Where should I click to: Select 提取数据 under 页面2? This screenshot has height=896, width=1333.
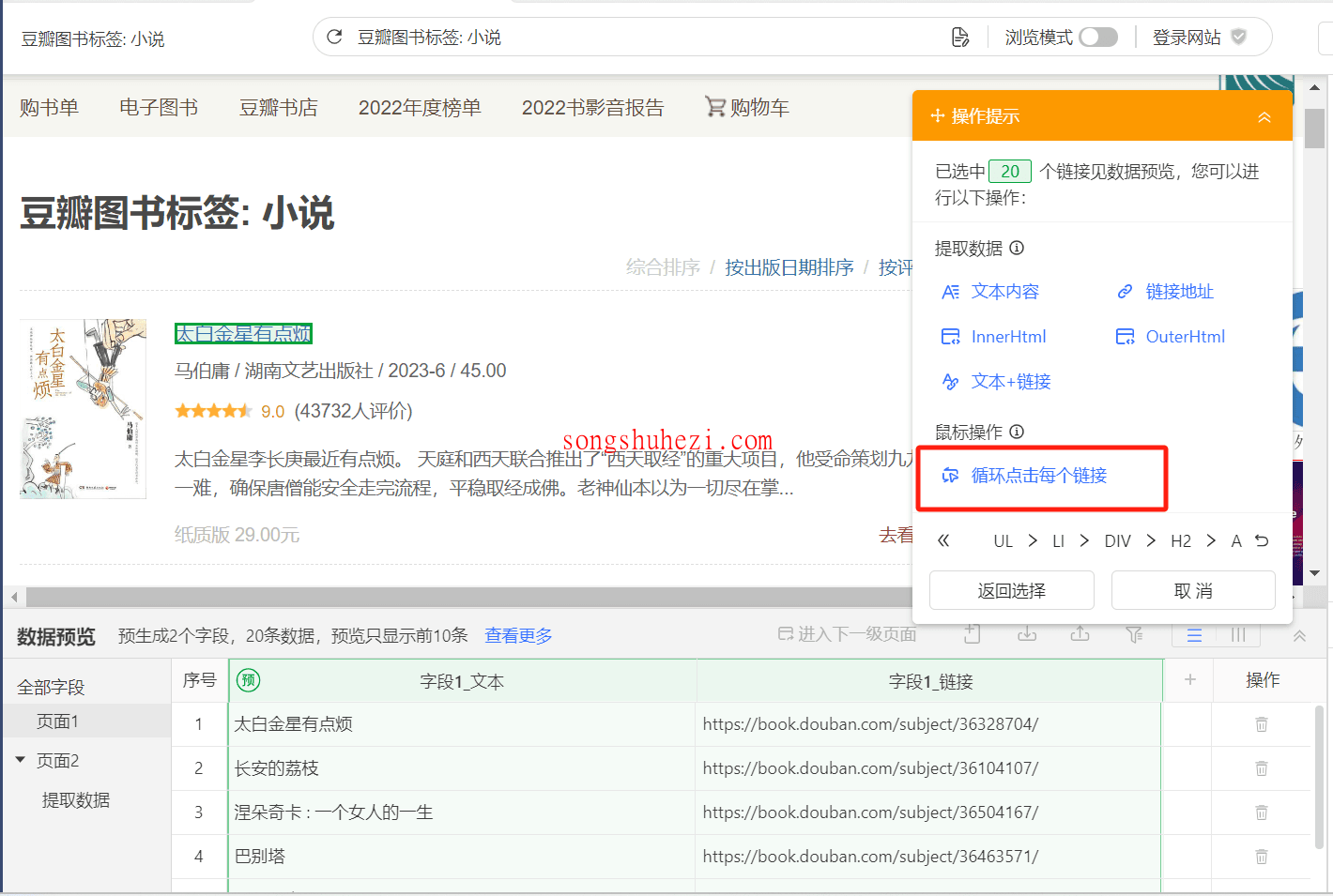click(76, 800)
